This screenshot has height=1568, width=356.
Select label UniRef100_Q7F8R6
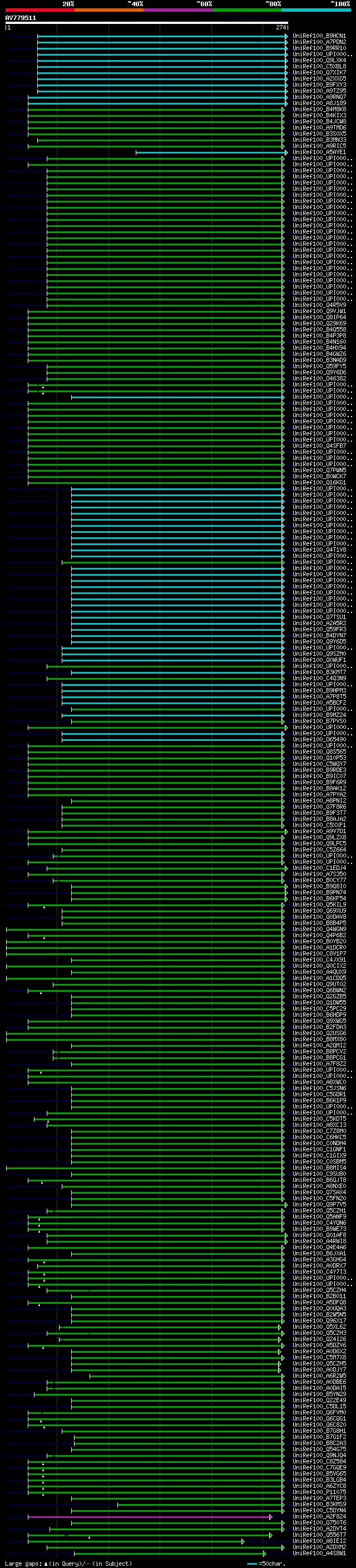[319, 807]
